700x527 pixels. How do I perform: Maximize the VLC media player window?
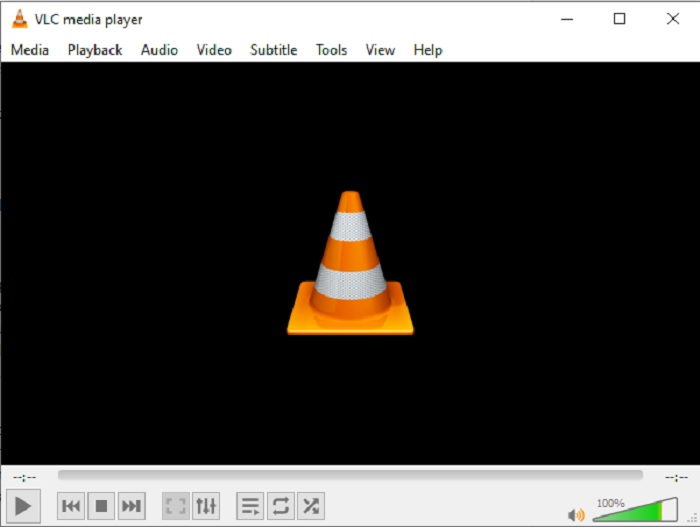click(619, 19)
